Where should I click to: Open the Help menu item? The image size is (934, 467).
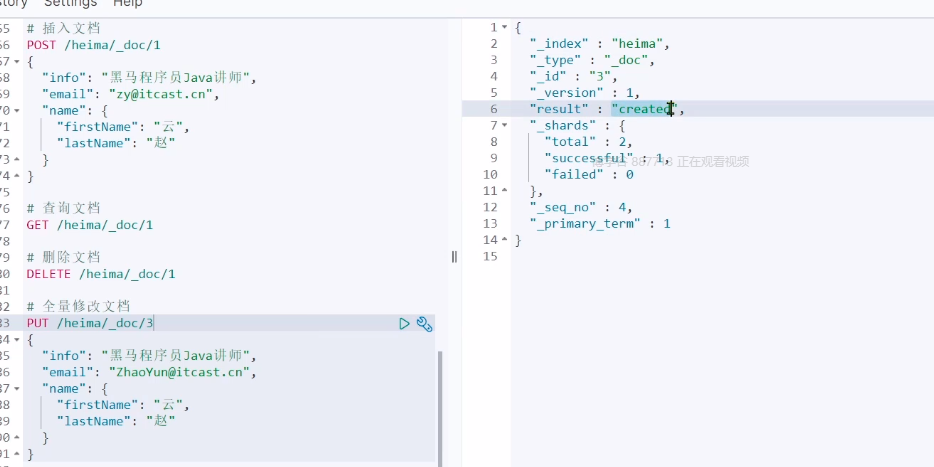[128, 4]
